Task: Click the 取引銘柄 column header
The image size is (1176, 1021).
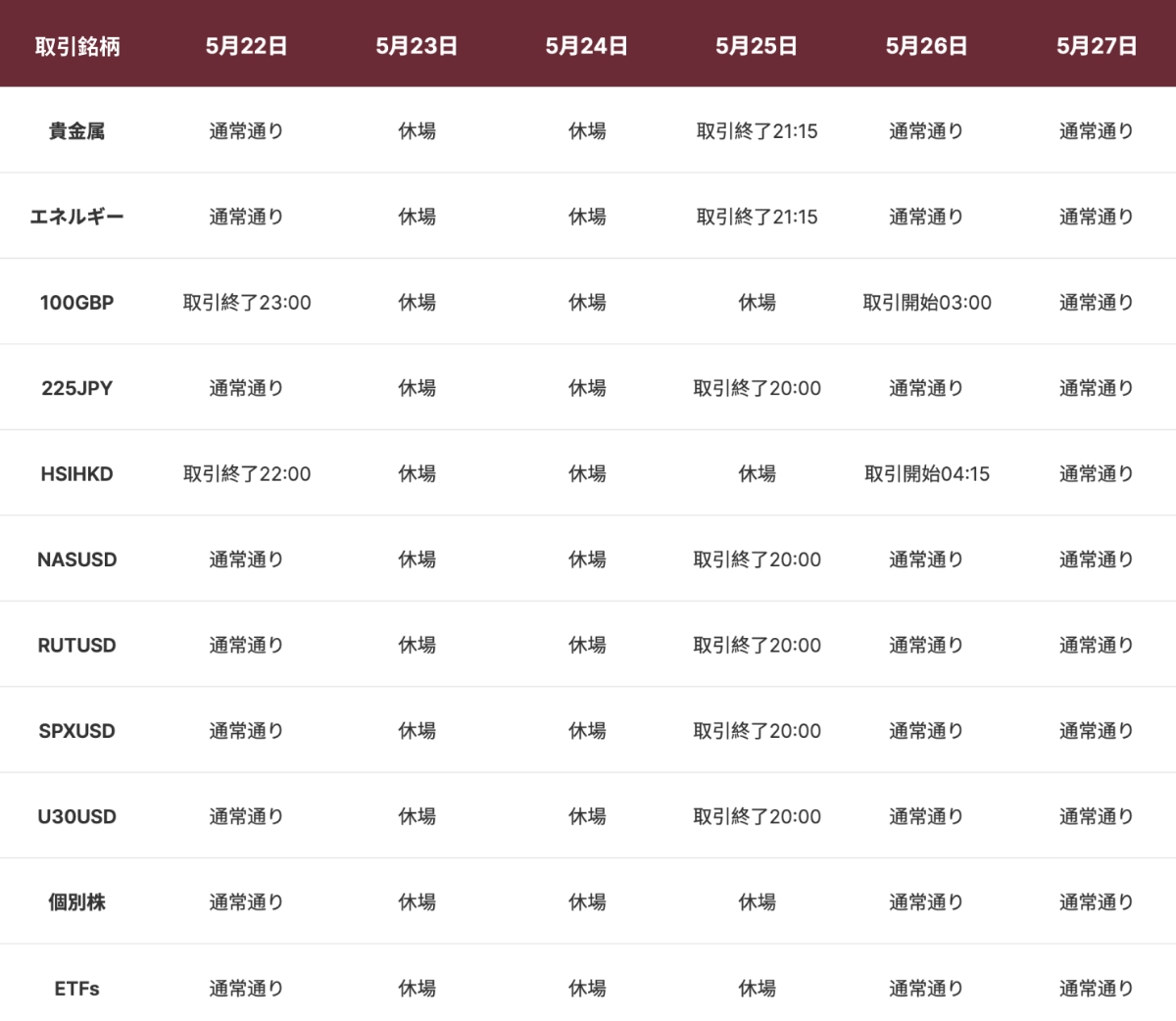Action: click(x=77, y=46)
